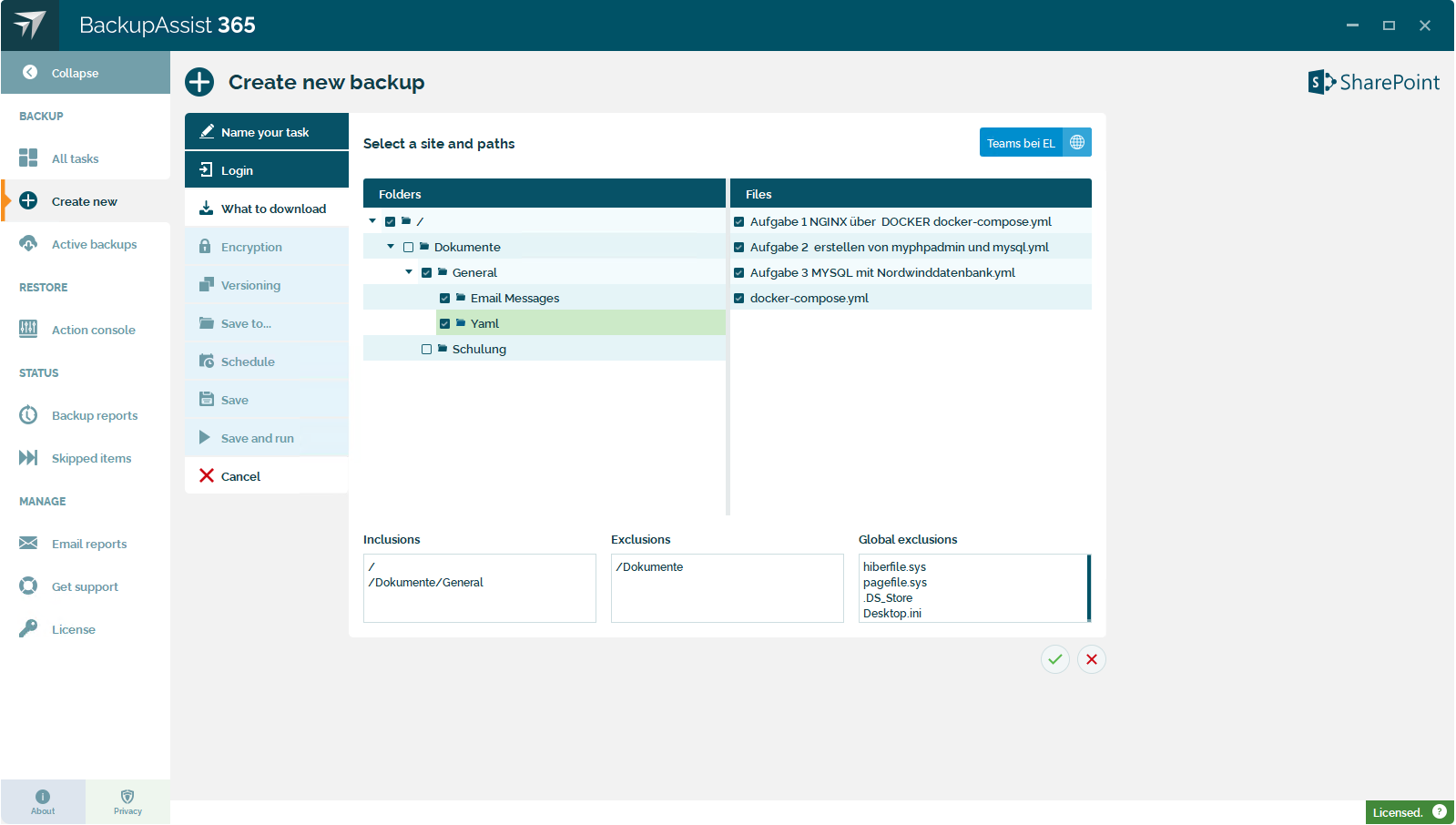The width and height of the screenshot is (1456, 825).
Task: Open the Encryption step
Action: [267, 247]
